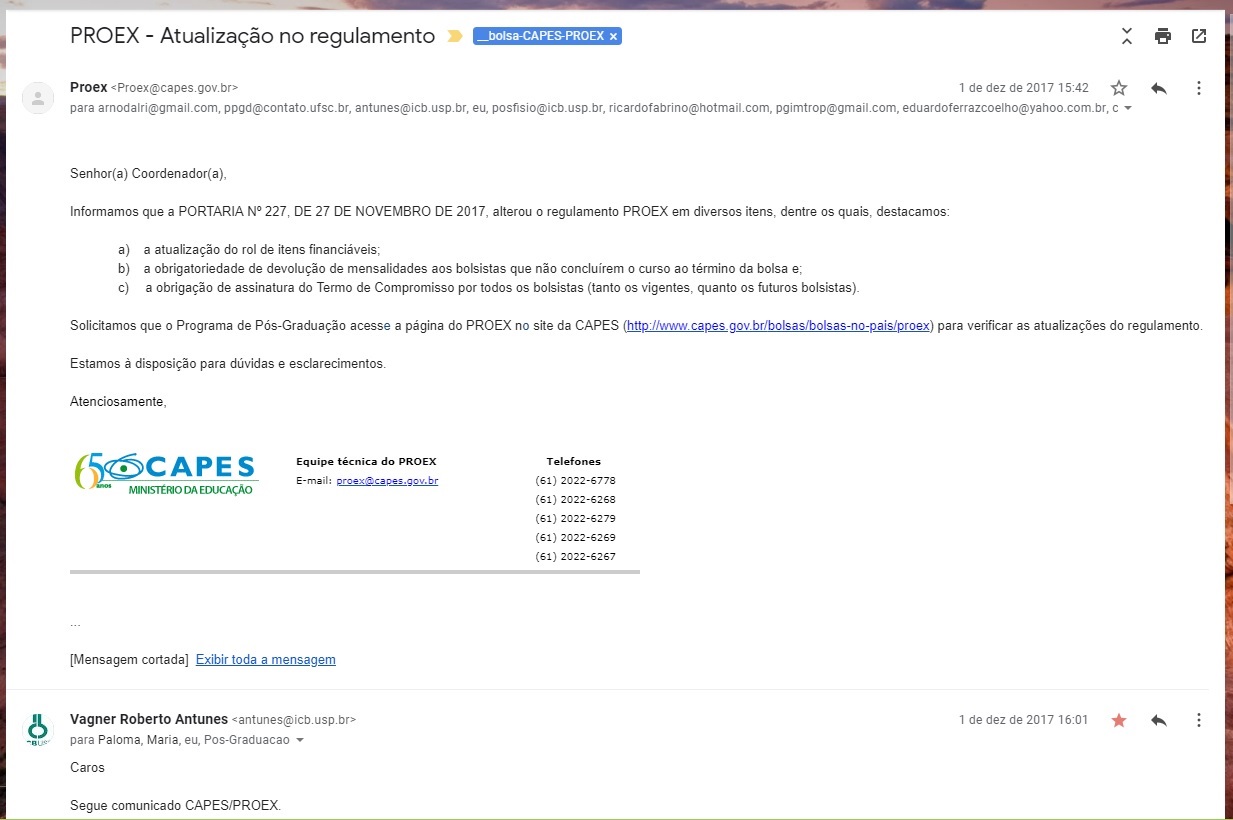Image resolution: width=1233 pixels, height=820 pixels.
Task: Collapse all messages in the conversation
Action: 1127,36
